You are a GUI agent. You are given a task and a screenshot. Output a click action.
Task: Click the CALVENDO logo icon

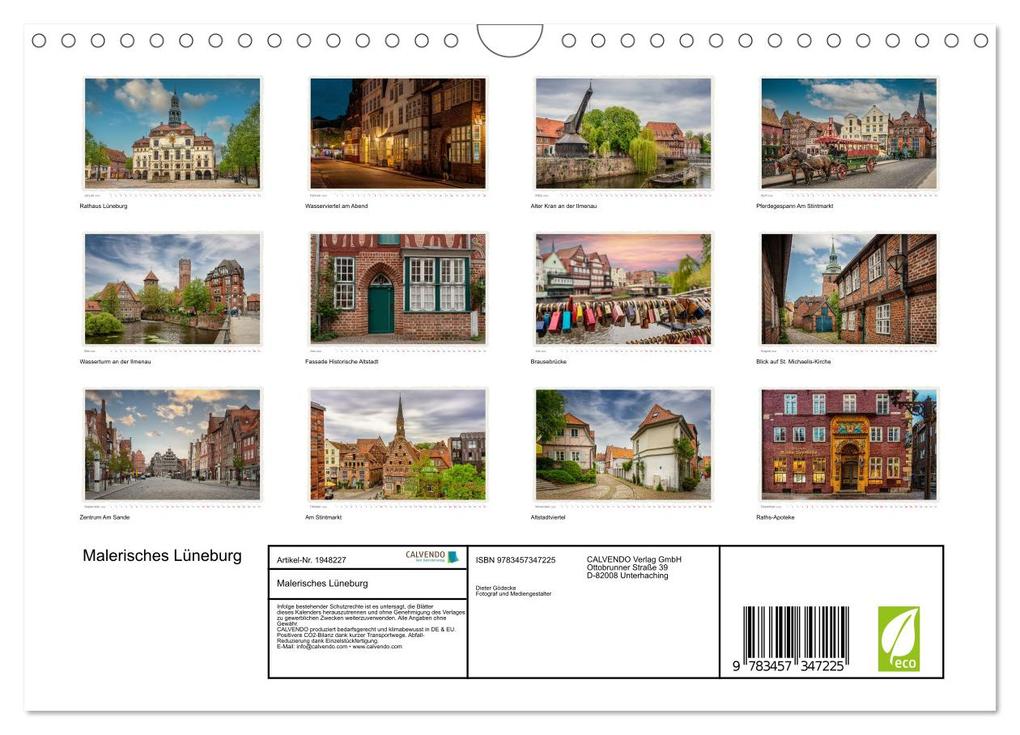click(432, 556)
